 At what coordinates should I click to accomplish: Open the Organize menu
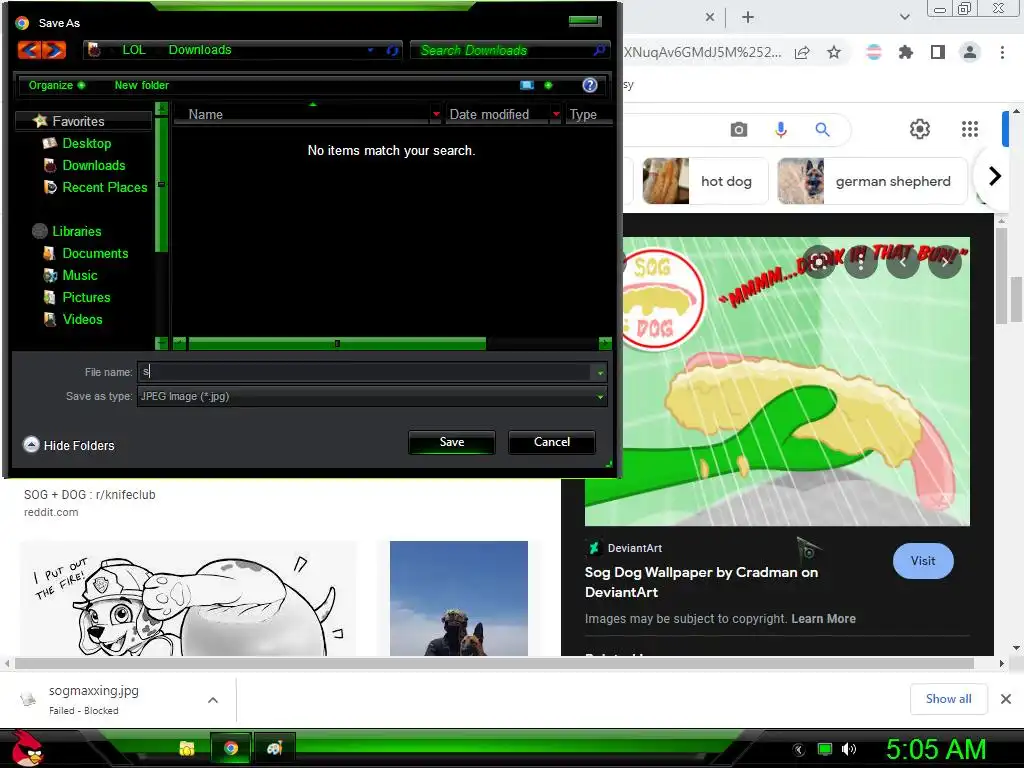tap(56, 86)
